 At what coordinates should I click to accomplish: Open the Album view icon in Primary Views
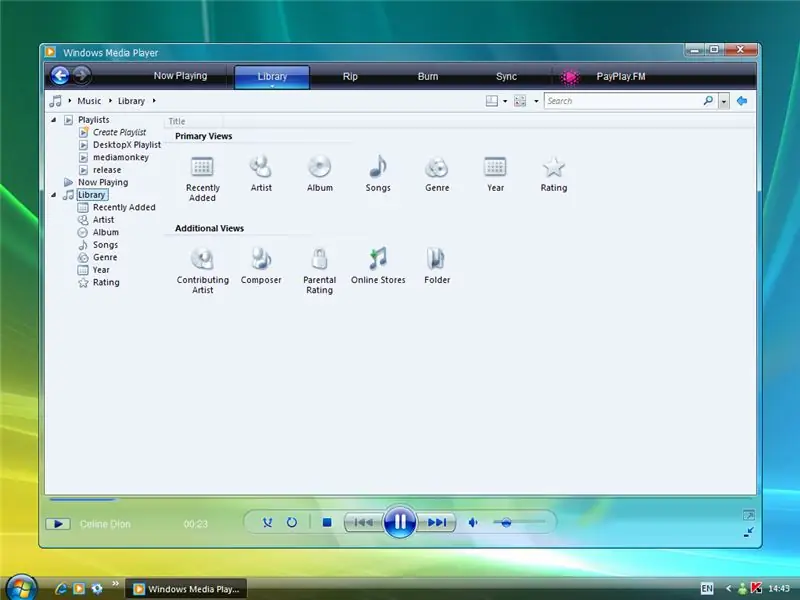pos(319,166)
